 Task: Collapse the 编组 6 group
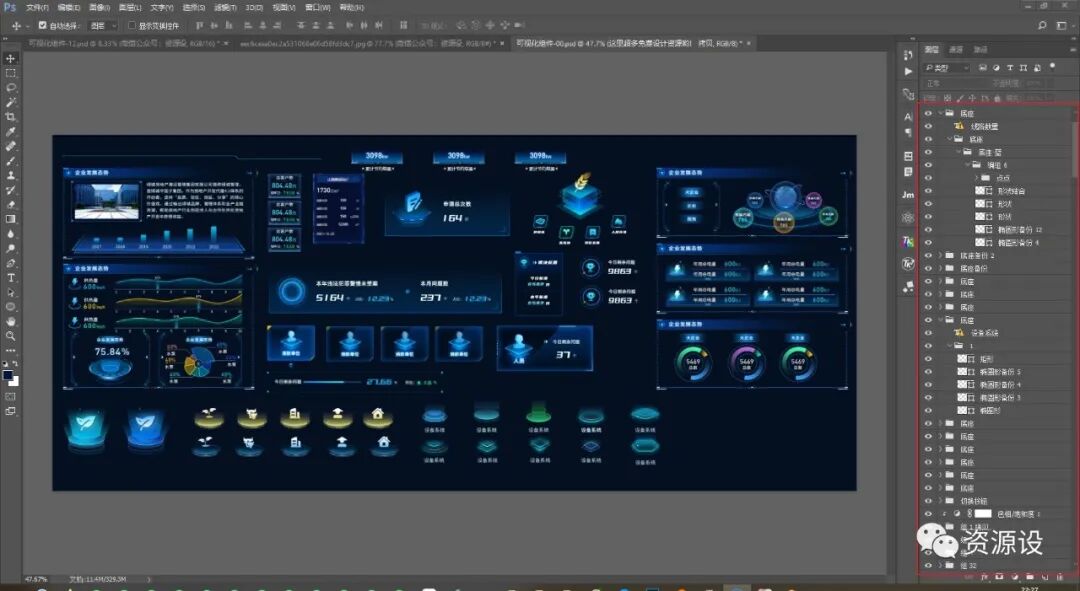click(968, 165)
